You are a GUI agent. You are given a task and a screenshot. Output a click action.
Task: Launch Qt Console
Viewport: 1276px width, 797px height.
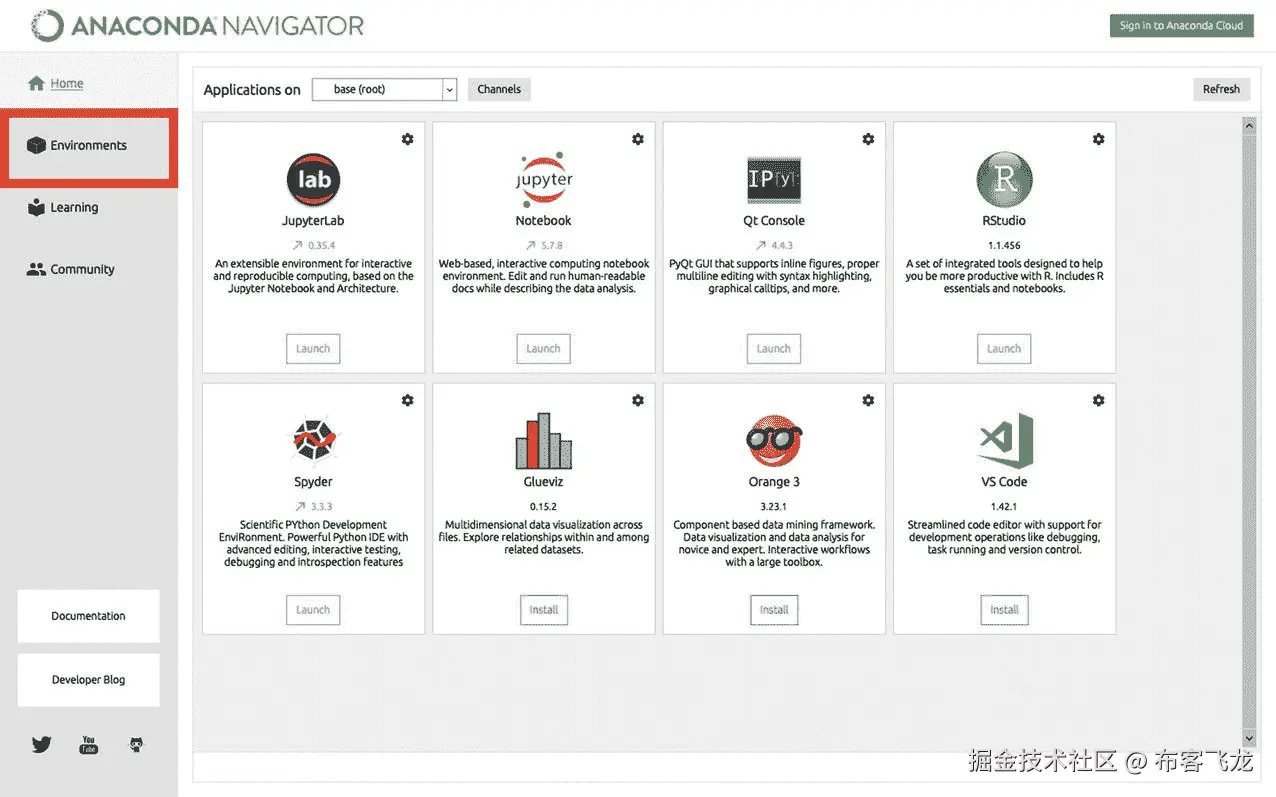774,349
